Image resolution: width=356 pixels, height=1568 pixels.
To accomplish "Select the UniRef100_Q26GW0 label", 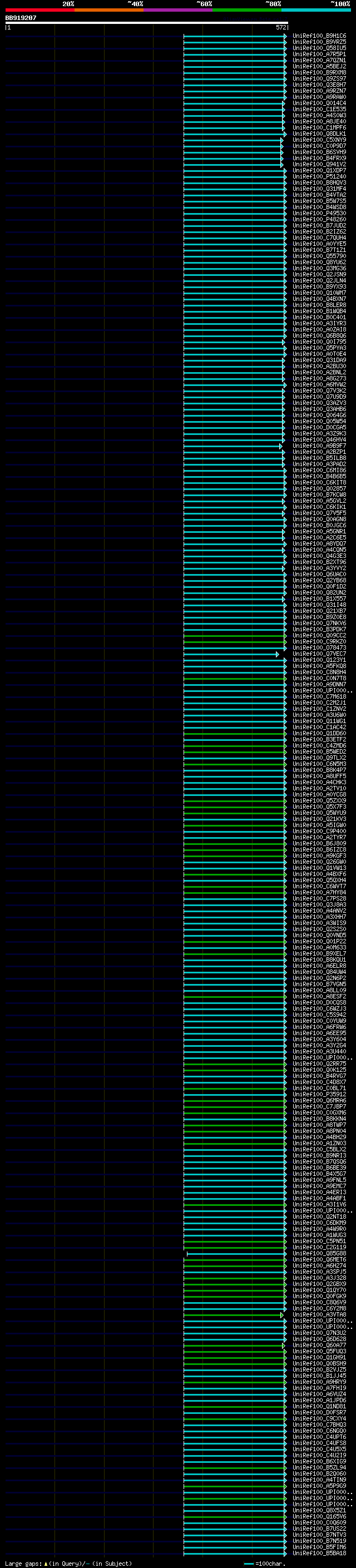I will coord(319,862).
